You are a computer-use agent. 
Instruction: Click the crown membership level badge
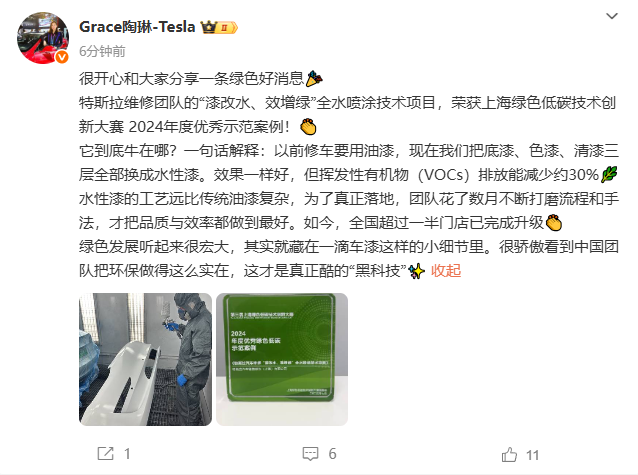pyautogui.click(x=219, y=27)
